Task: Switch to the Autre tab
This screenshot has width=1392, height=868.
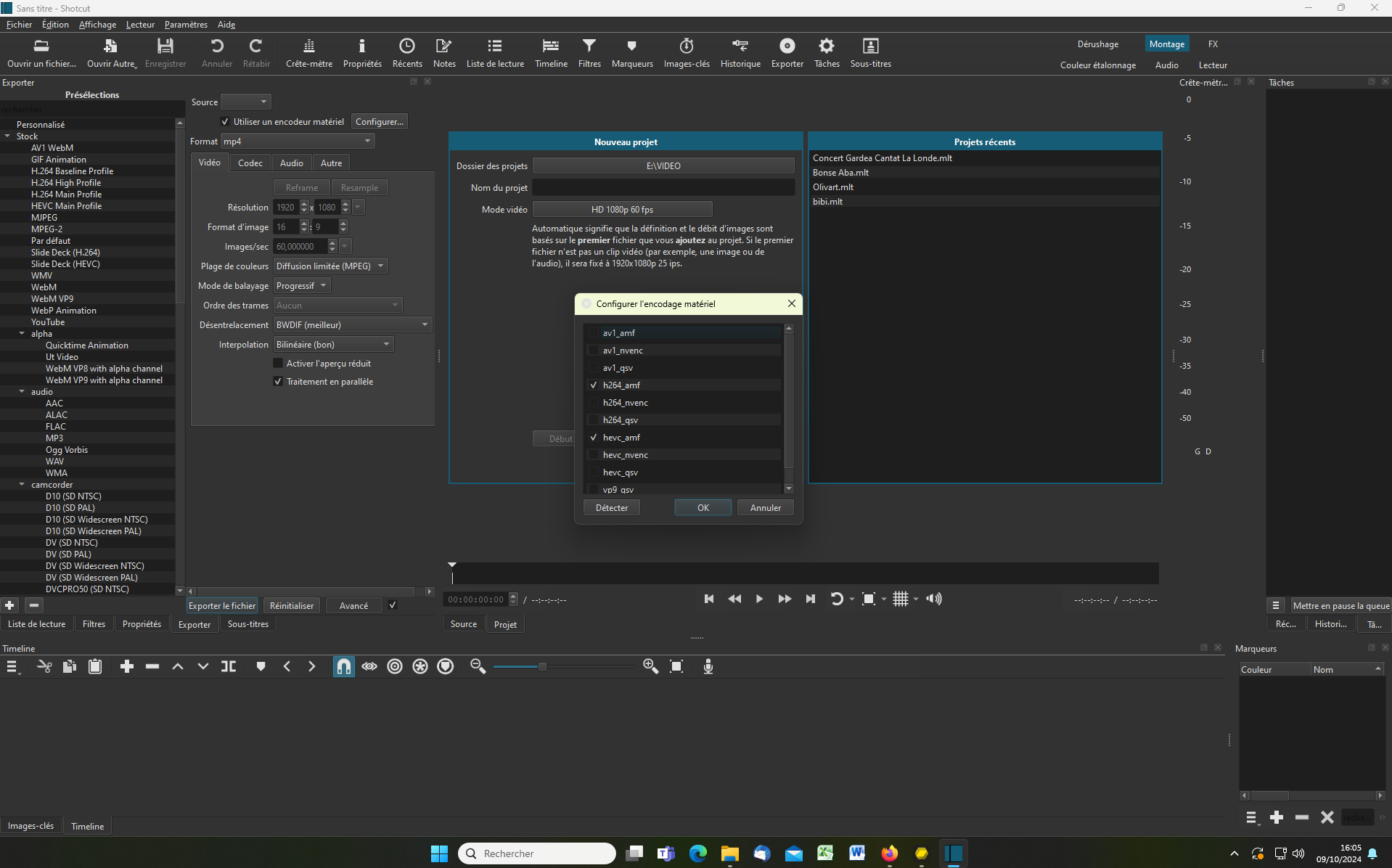Action: [x=332, y=163]
